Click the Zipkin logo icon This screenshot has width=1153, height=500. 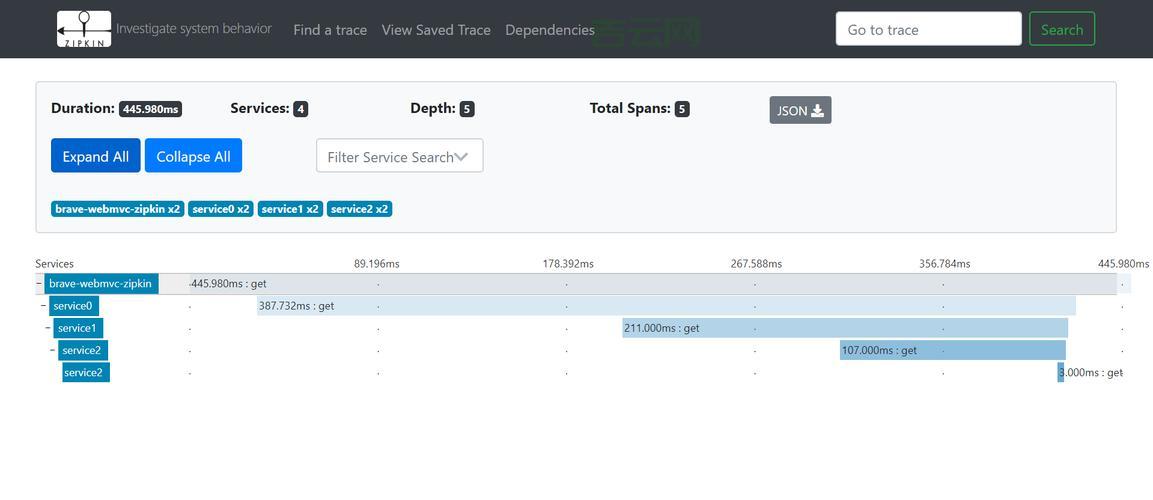click(x=84, y=29)
